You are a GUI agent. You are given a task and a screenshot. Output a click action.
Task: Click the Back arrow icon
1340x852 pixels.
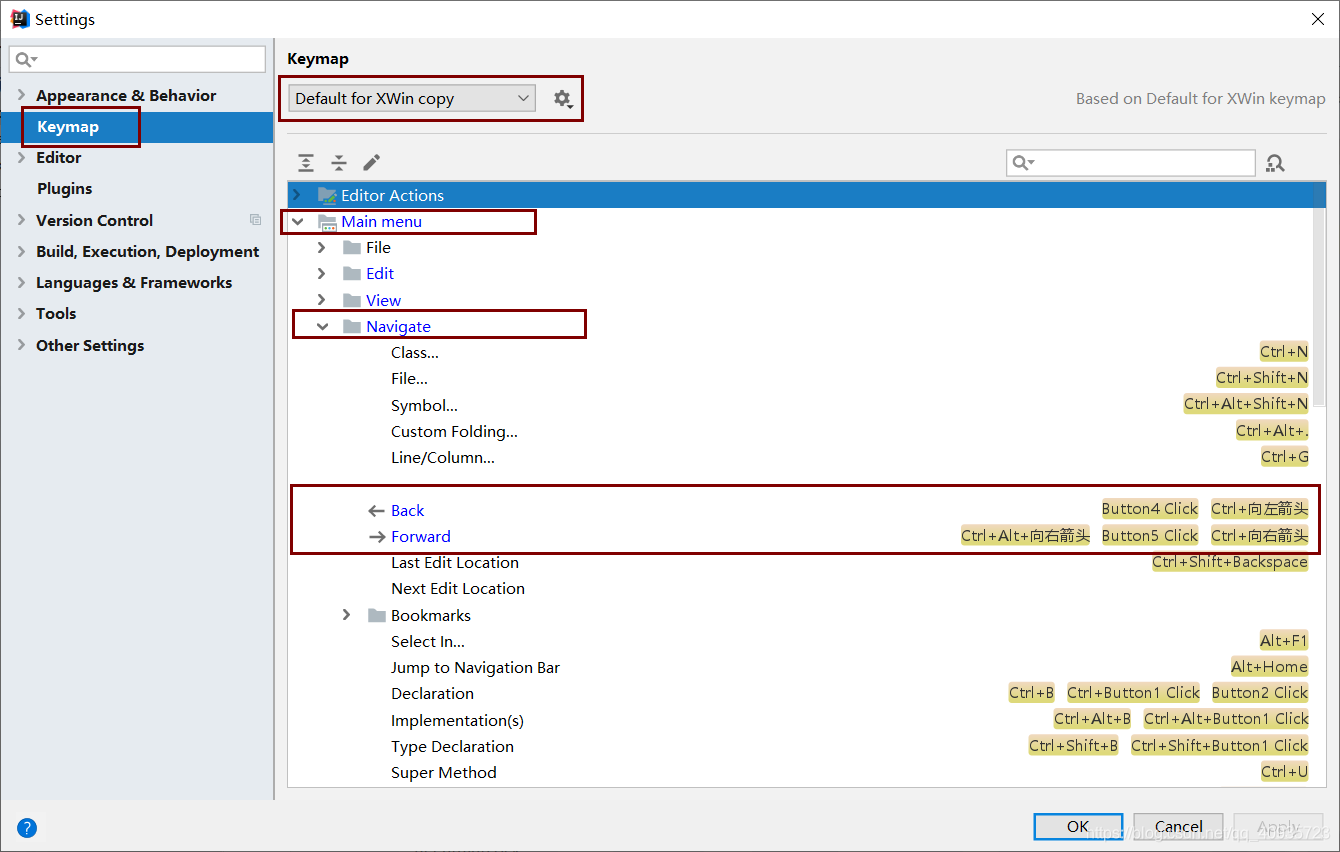pos(376,511)
